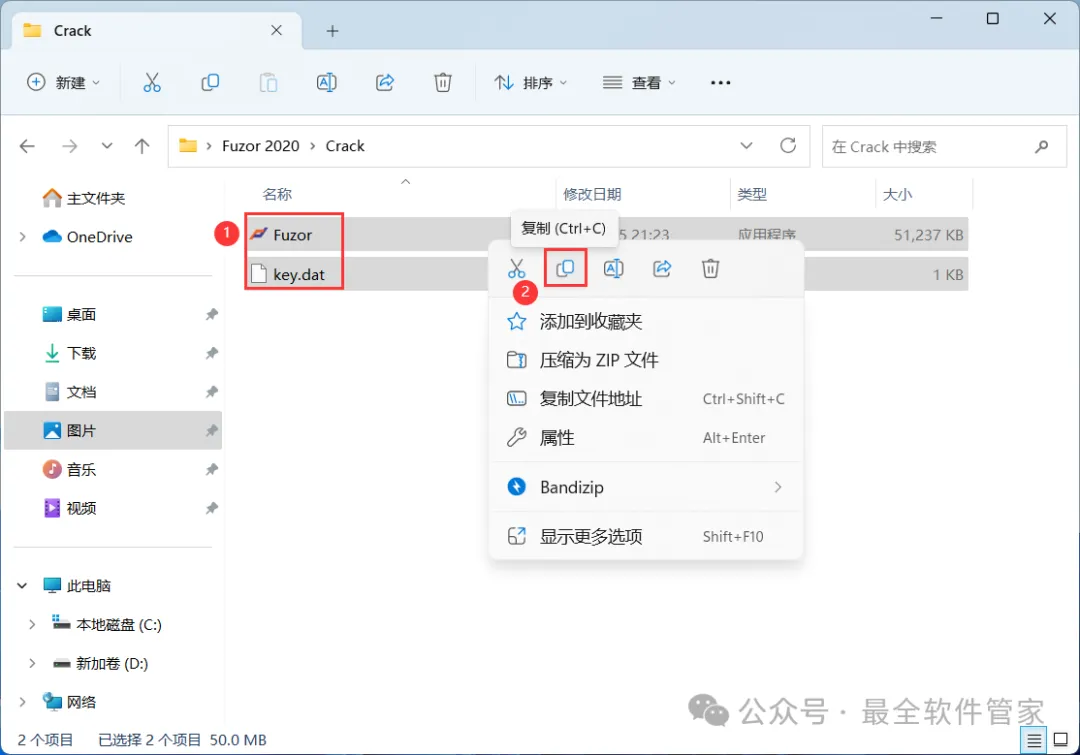The height and width of the screenshot is (755, 1080).
Task: Open 主文件夹 in navigation pane
Action: pyautogui.click(x=96, y=198)
